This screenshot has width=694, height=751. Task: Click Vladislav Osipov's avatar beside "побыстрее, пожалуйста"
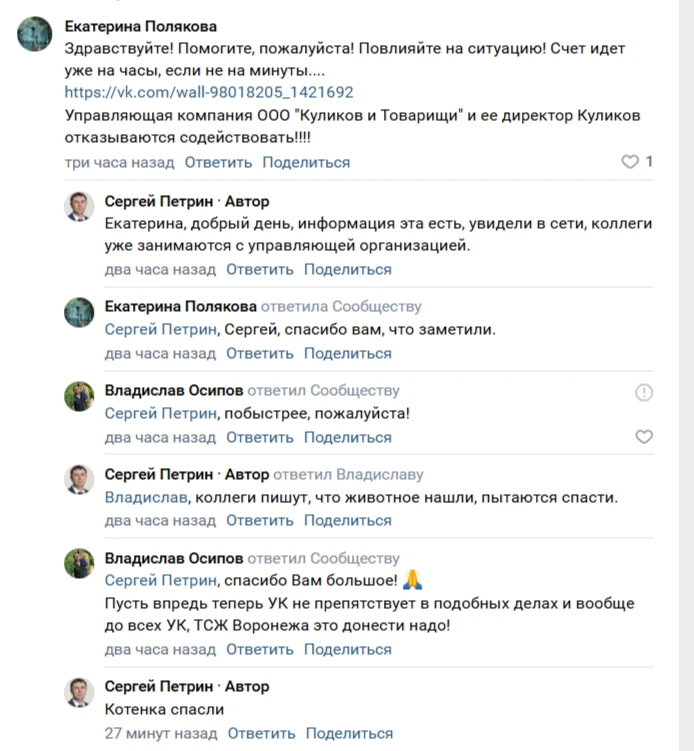tap(80, 396)
